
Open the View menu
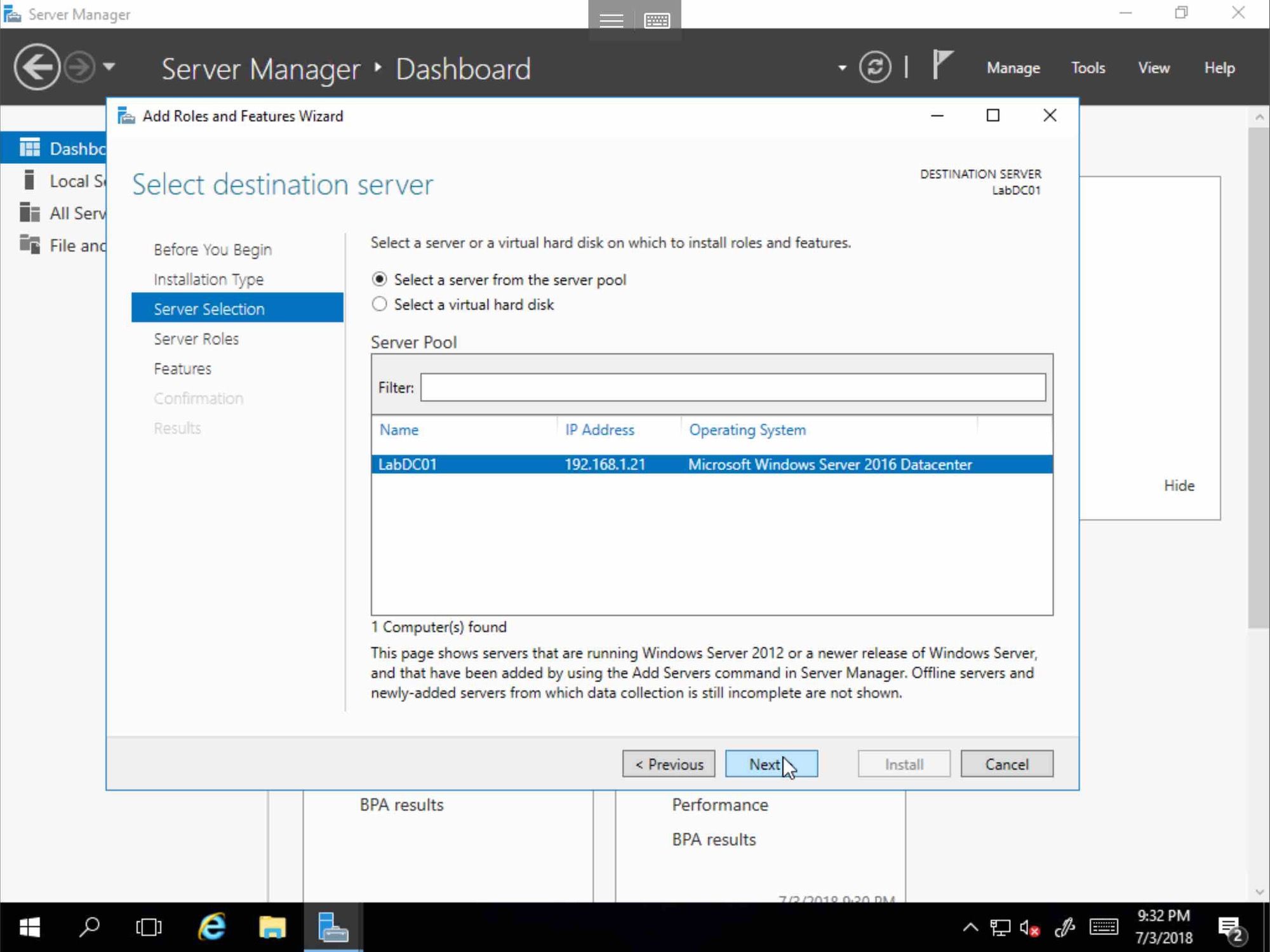[x=1153, y=68]
